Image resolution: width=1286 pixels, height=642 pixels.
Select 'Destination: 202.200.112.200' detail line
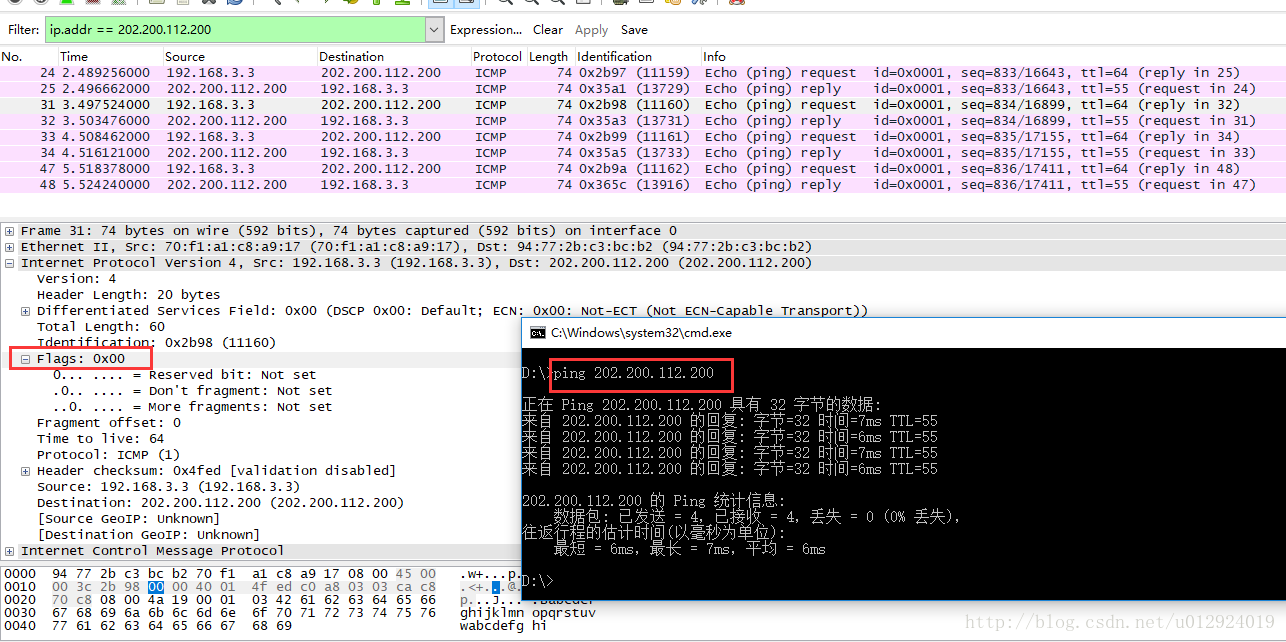click(x=221, y=503)
